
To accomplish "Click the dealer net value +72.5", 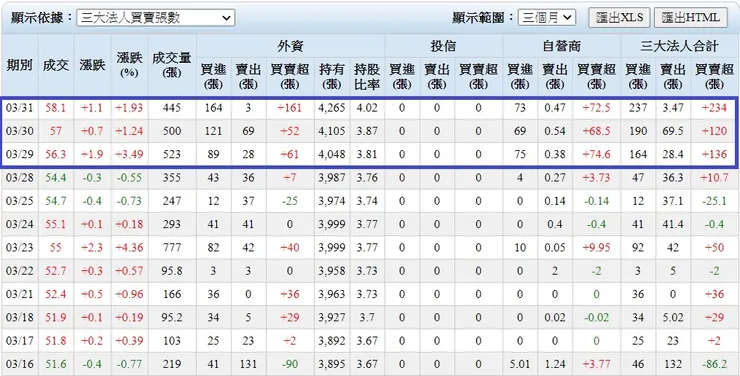I will 596,108.
